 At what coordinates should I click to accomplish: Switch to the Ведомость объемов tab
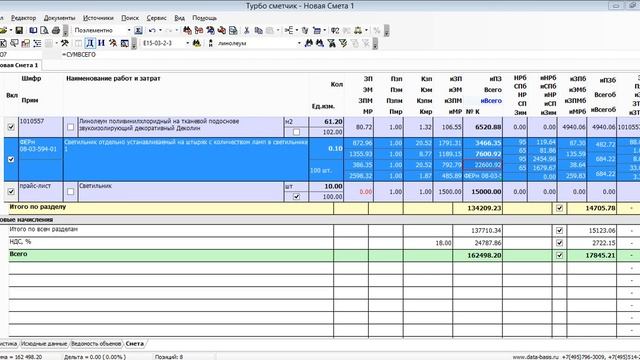click(96, 344)
